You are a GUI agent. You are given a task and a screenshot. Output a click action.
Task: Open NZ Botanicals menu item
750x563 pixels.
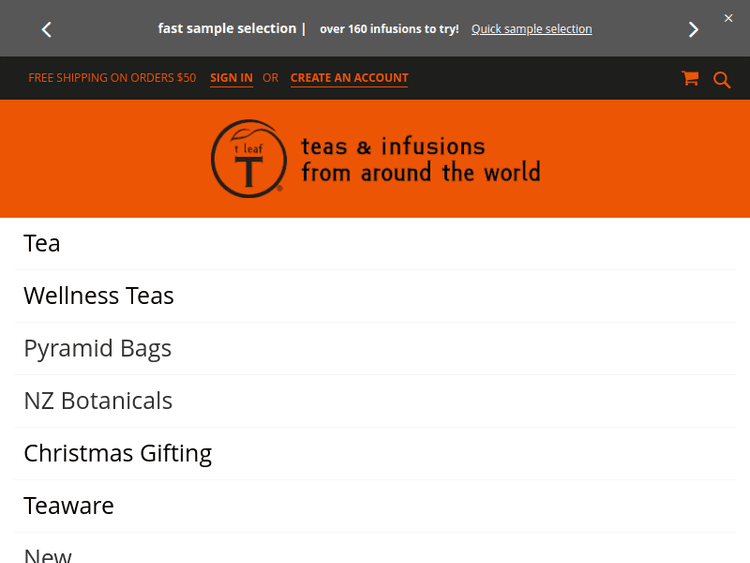98,401
